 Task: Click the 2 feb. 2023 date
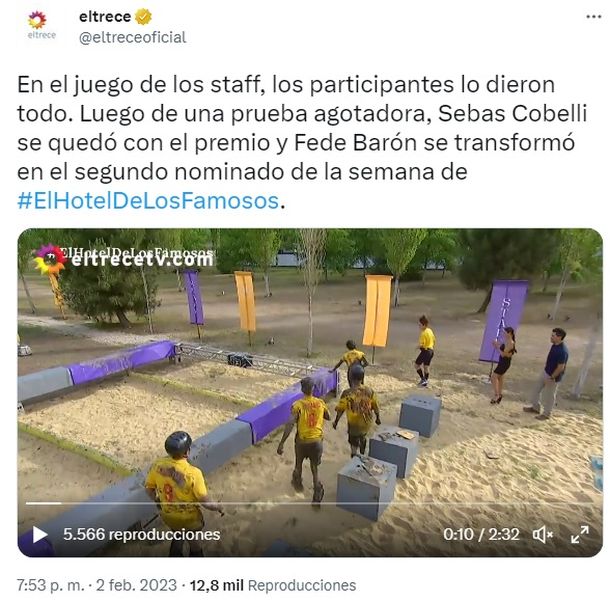tap(137, 585)
